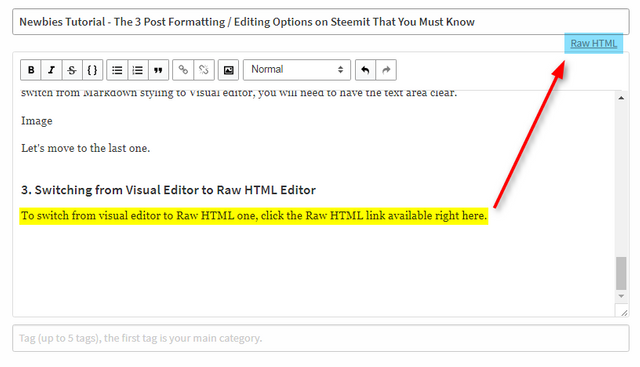The height and width of the screenshot is (367, 640).
Task: Click the heading '3. Switching from Visual Editor'
Action: click(168, 190)
